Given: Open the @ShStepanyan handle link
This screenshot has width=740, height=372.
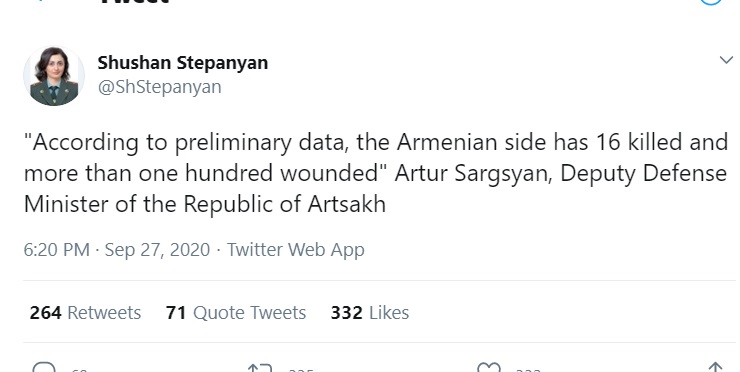Looking at the screenshot, I should click(160, 87).
